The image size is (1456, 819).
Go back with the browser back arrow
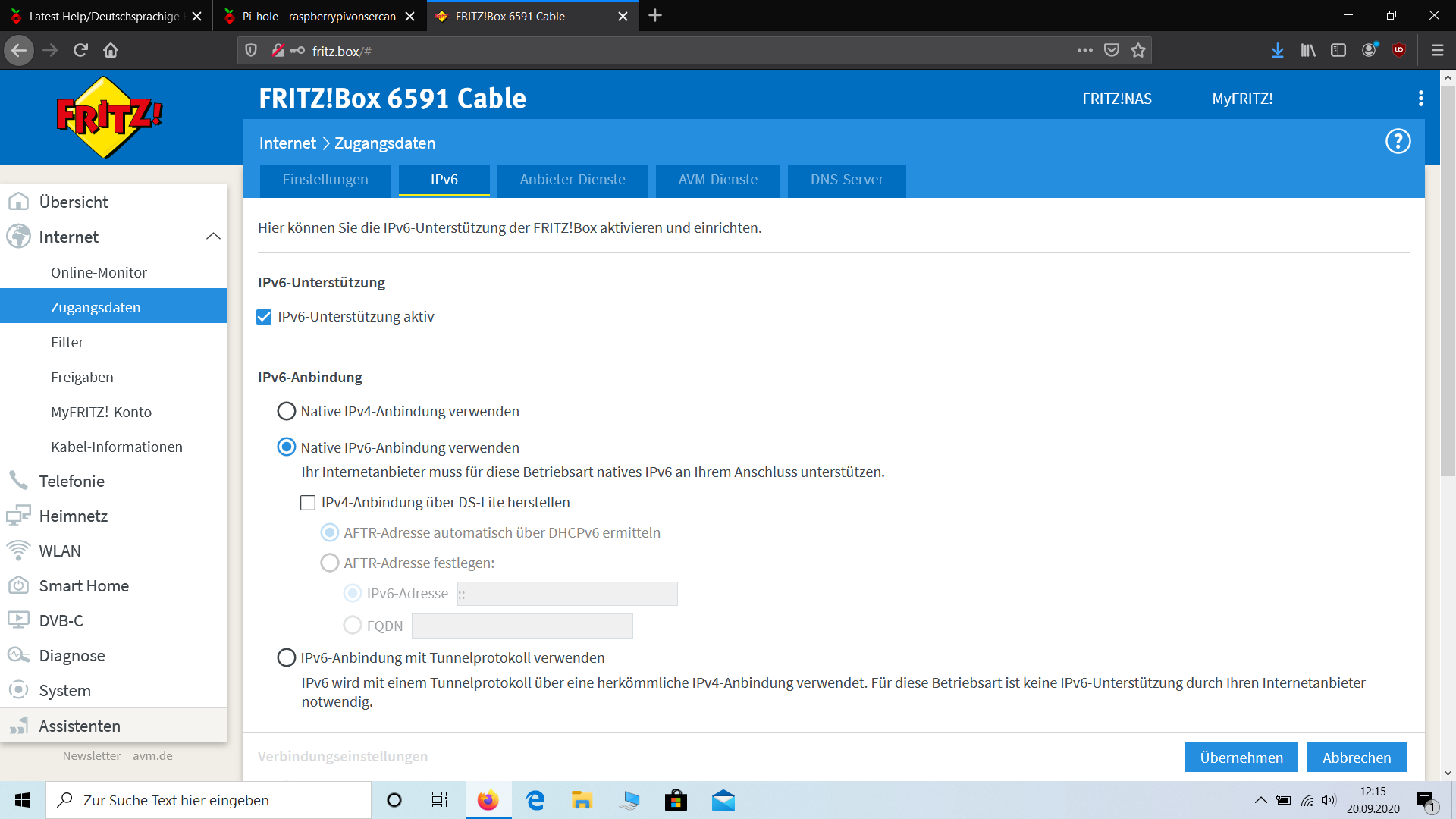19,51
